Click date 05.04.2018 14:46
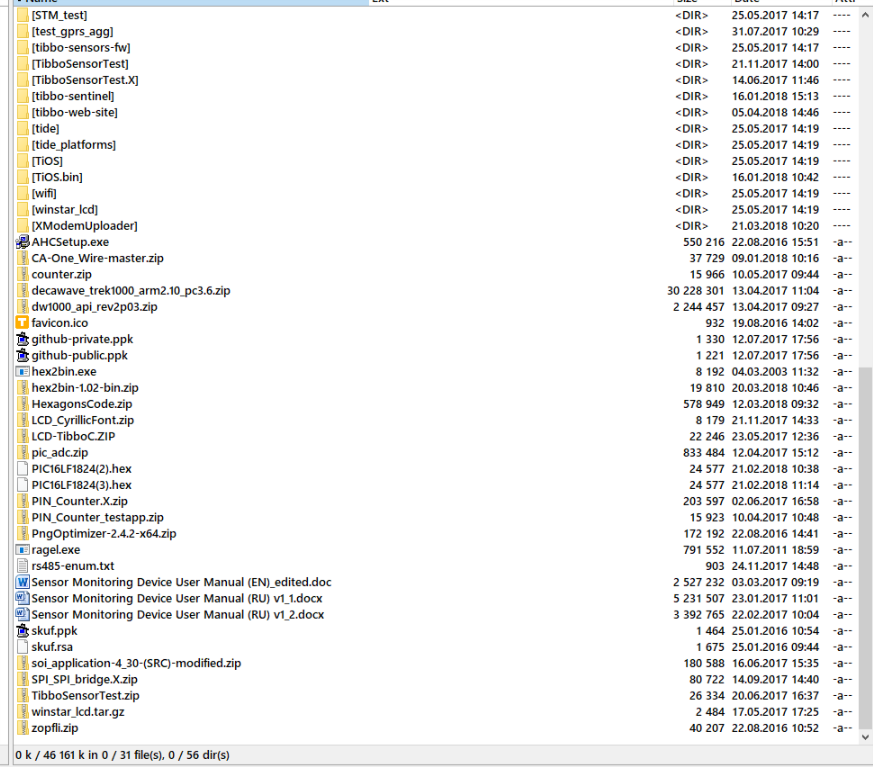873x767 pixels. point(775,112)
